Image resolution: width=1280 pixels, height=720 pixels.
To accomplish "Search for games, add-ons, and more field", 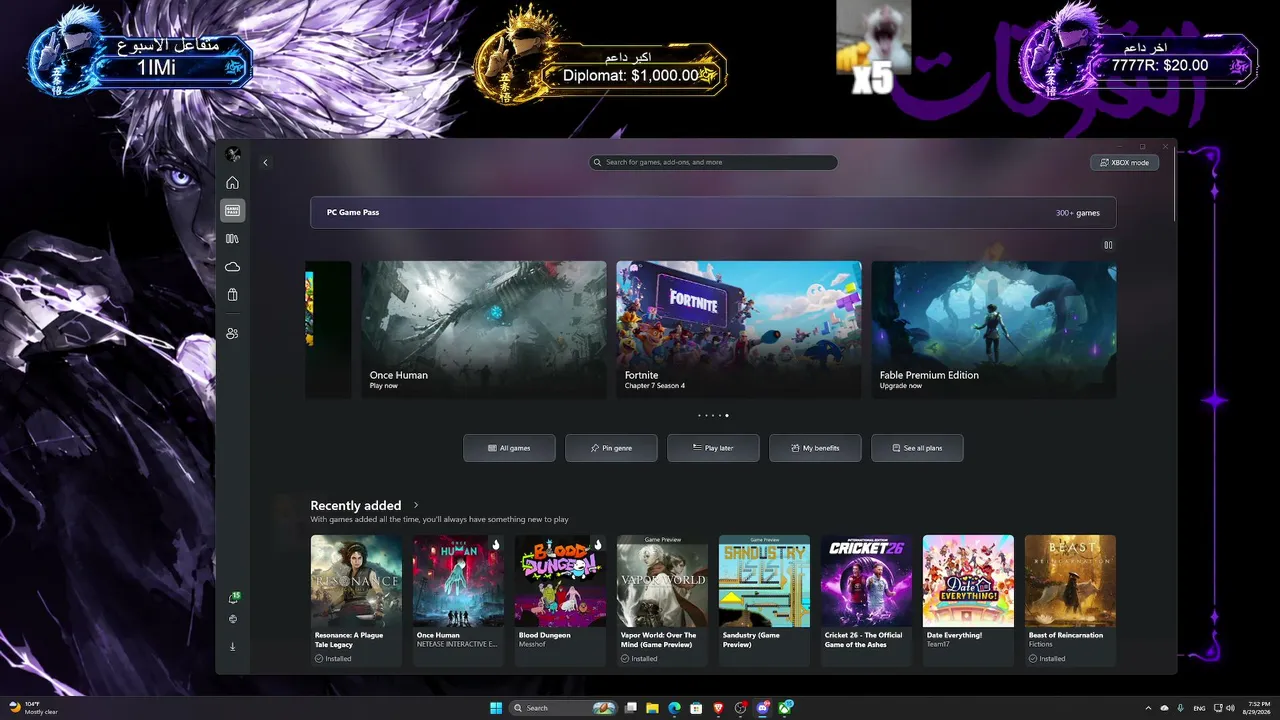I will 713,162.
